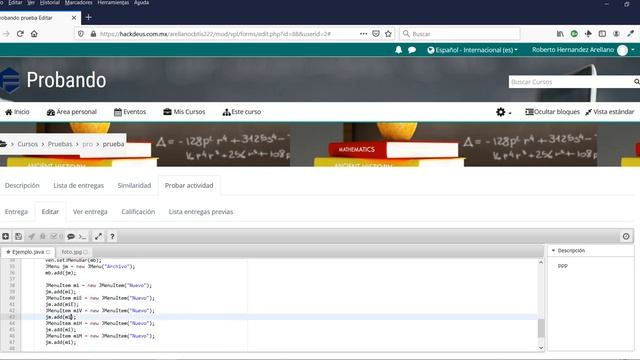The image size is (640, 360).
Task: Save the file using the floppy disk icon
Action: pos(18,236)
